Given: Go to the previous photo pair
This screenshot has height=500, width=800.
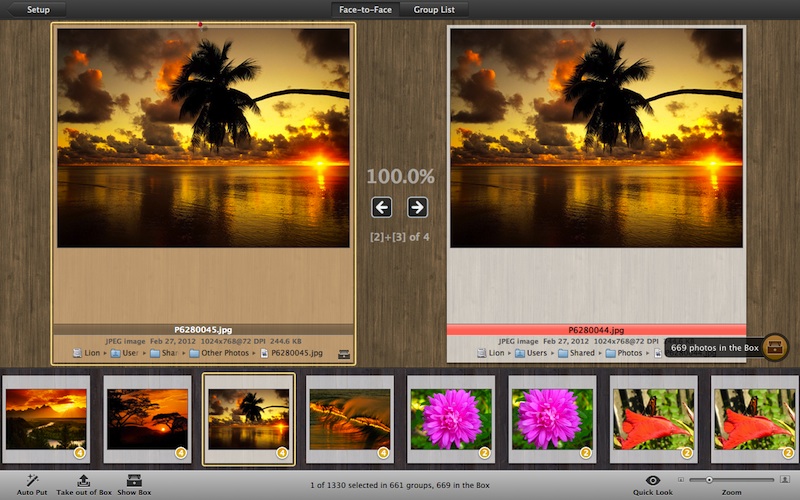Looking at the screenshot, I should pyautogui.click(x=381, y=207).
